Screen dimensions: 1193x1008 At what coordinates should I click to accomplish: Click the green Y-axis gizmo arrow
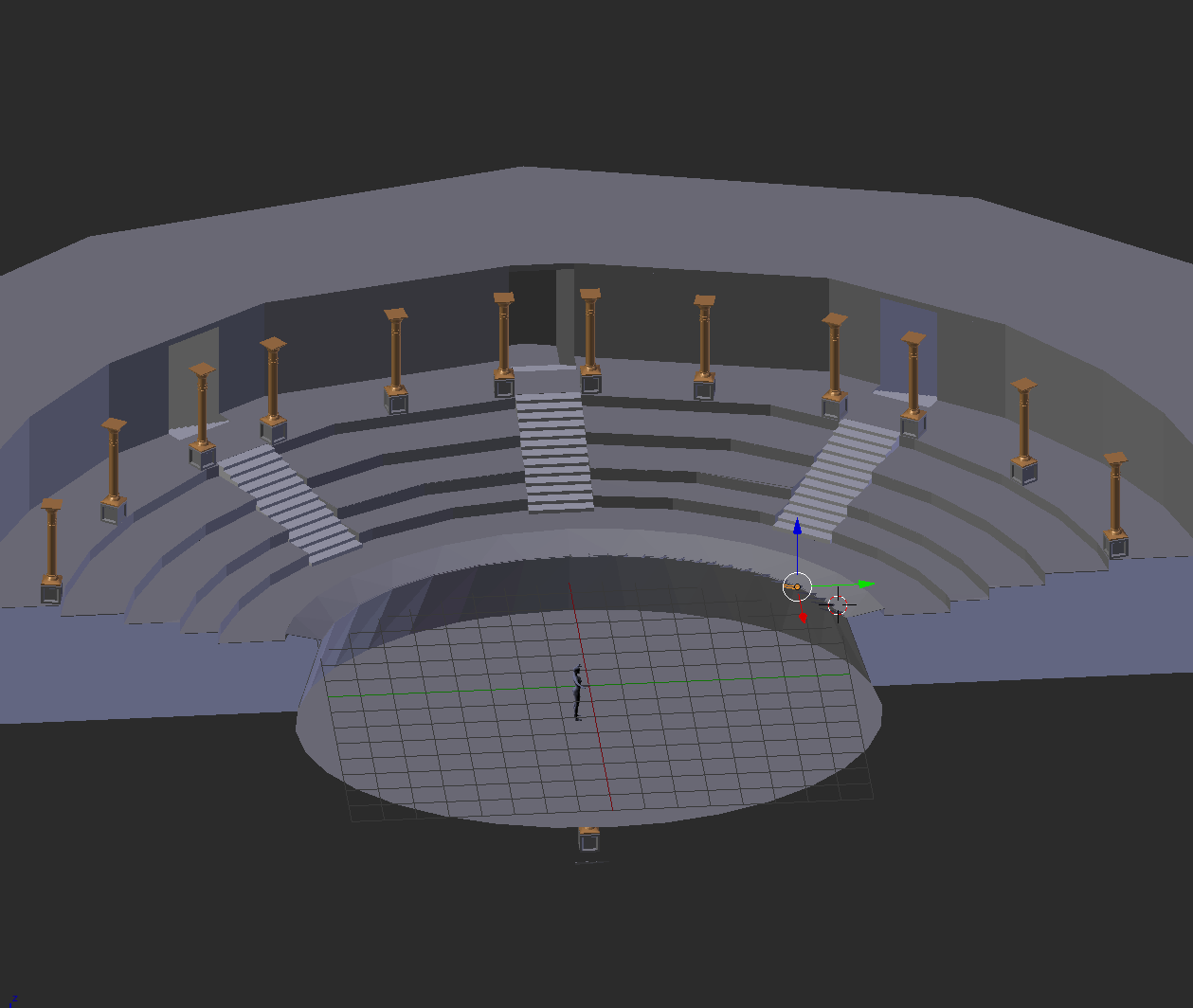[x=866, y=585]
